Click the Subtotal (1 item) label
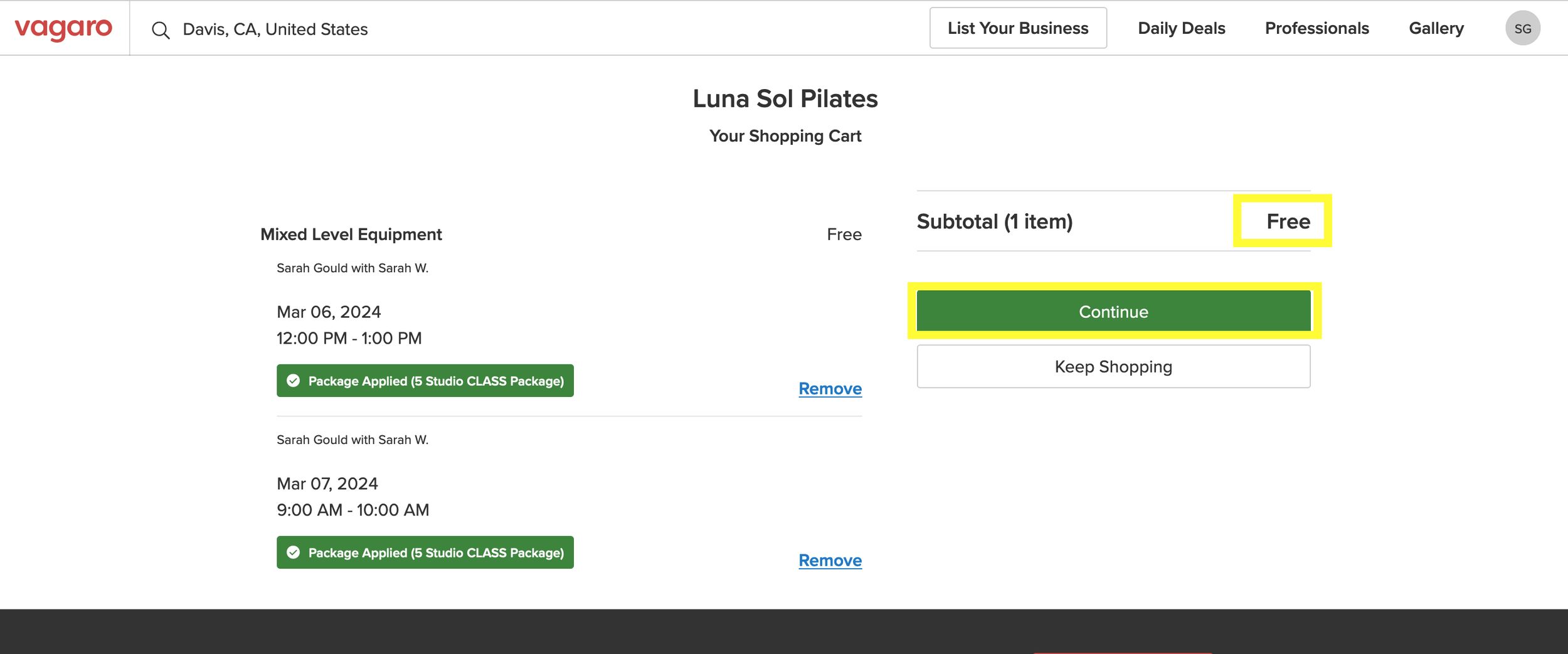The width and height of the screenshot is (1568, 654). point(994,221)
